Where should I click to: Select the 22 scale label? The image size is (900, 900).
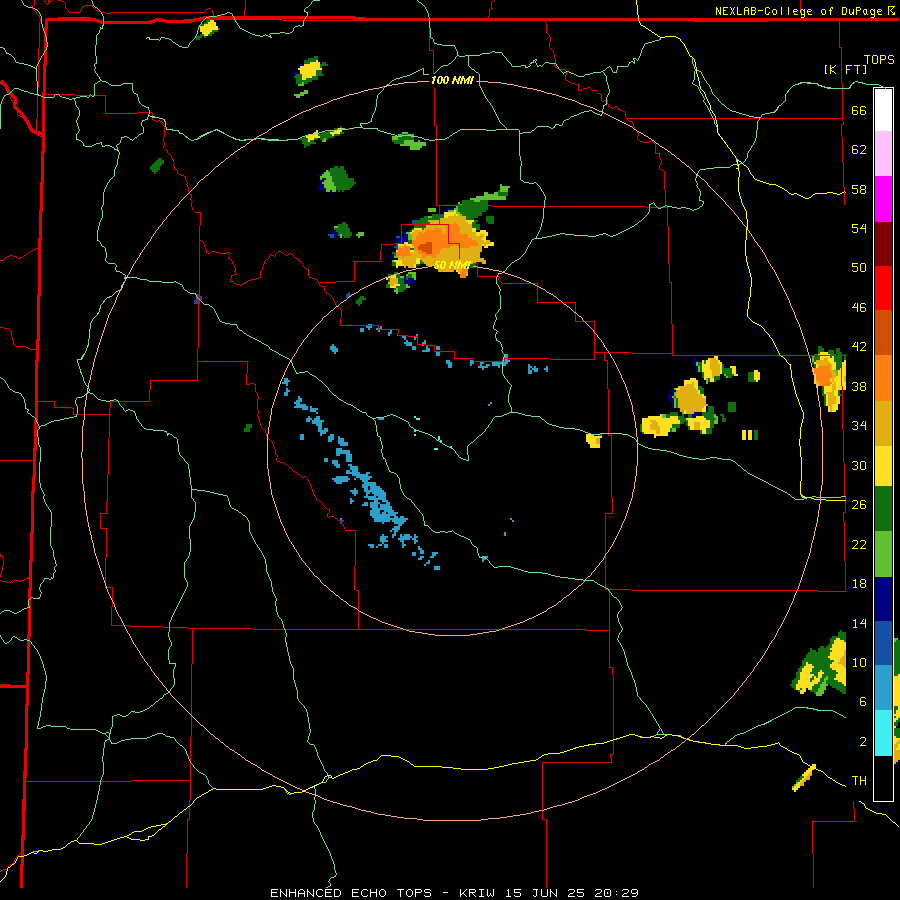[x=859, y=544]
